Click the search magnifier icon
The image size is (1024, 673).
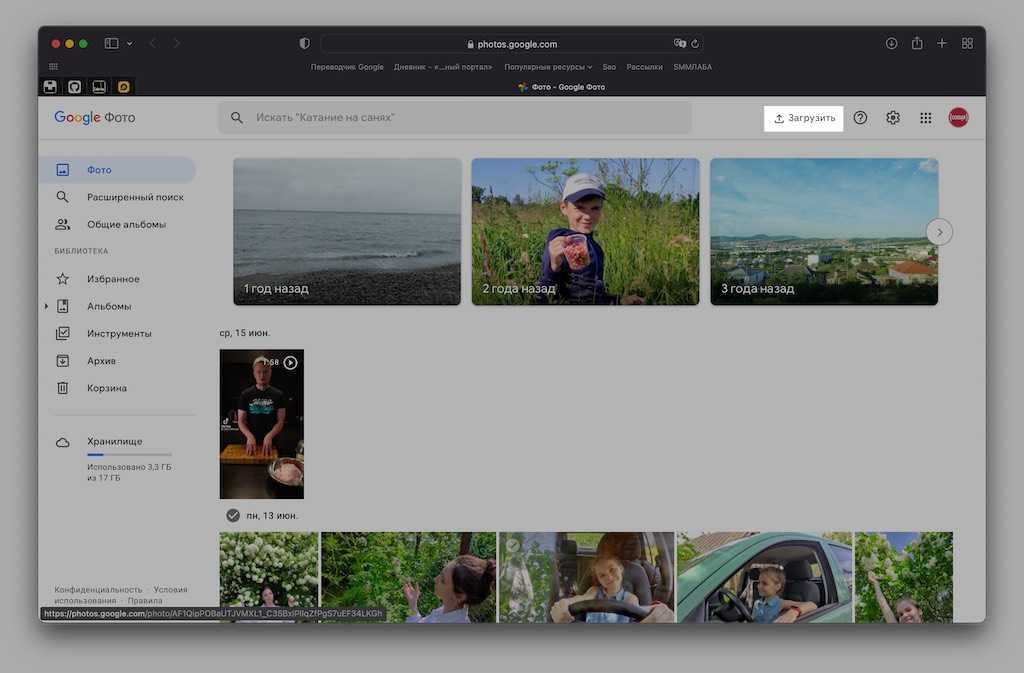[237, 118]
